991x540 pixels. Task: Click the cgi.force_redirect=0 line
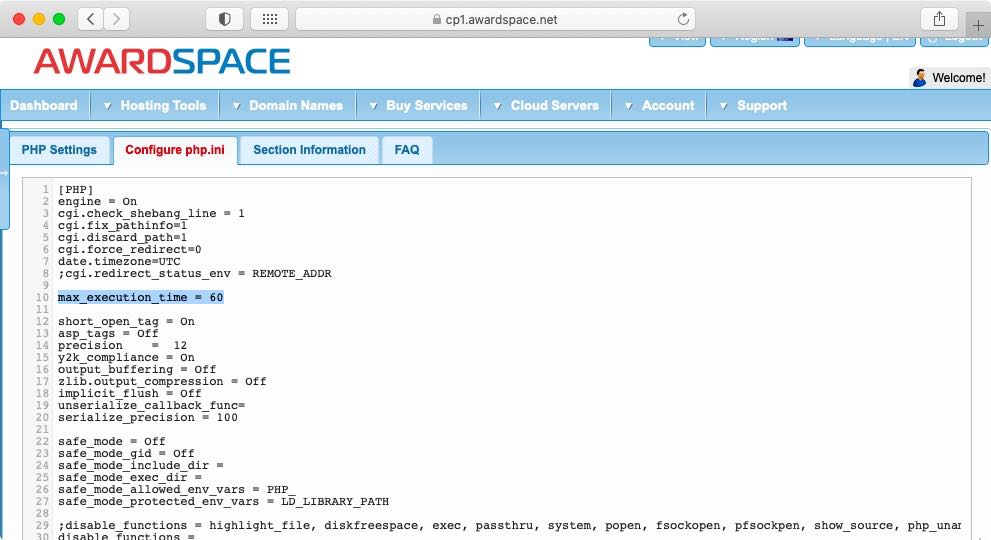[x=130, y=250]
